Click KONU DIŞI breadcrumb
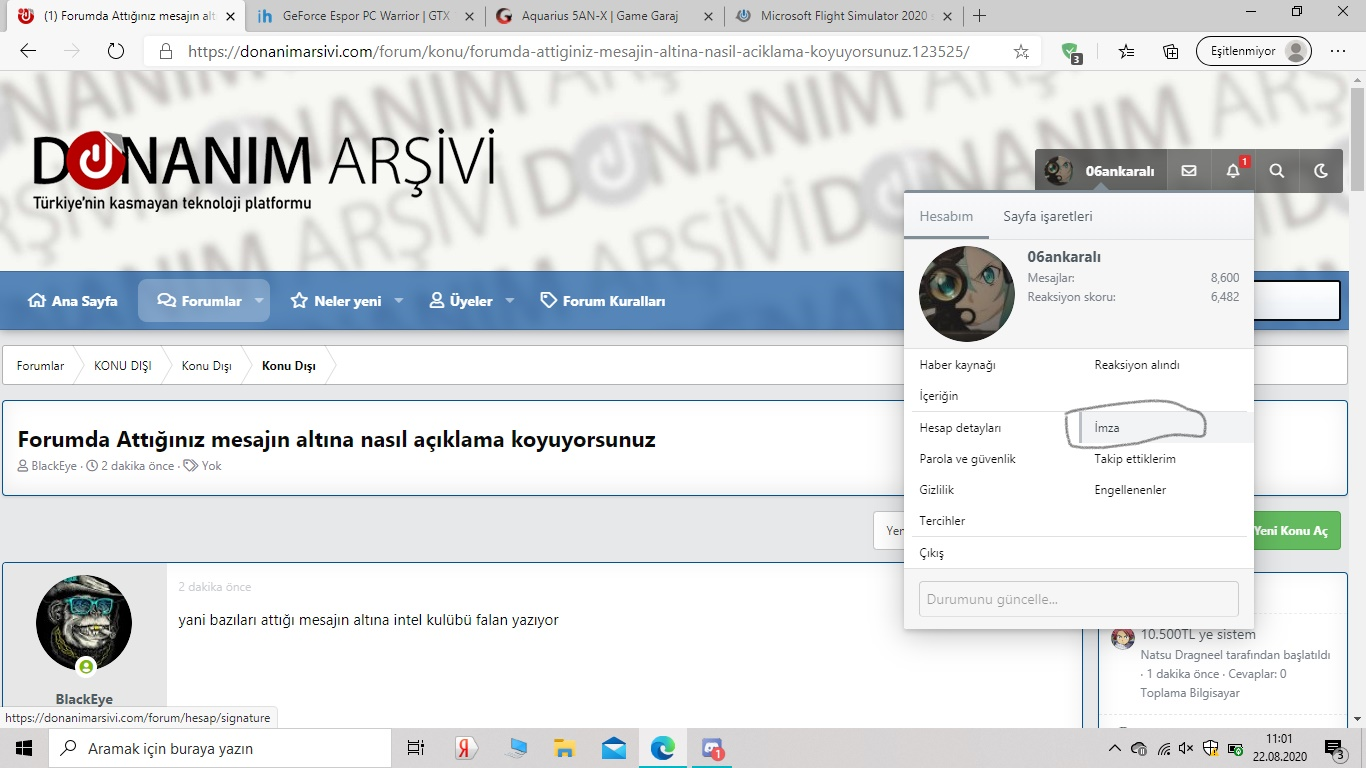 click(123, 366)
